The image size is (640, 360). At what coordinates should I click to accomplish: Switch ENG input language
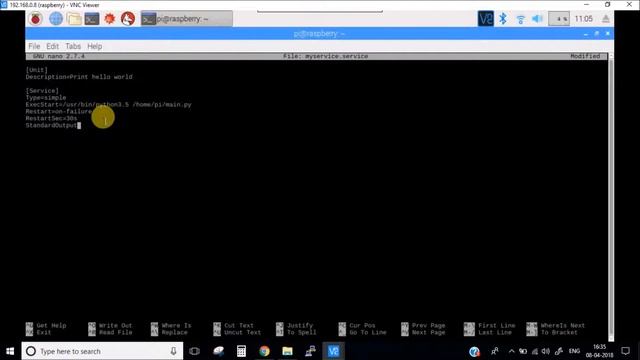click(574, 351)
